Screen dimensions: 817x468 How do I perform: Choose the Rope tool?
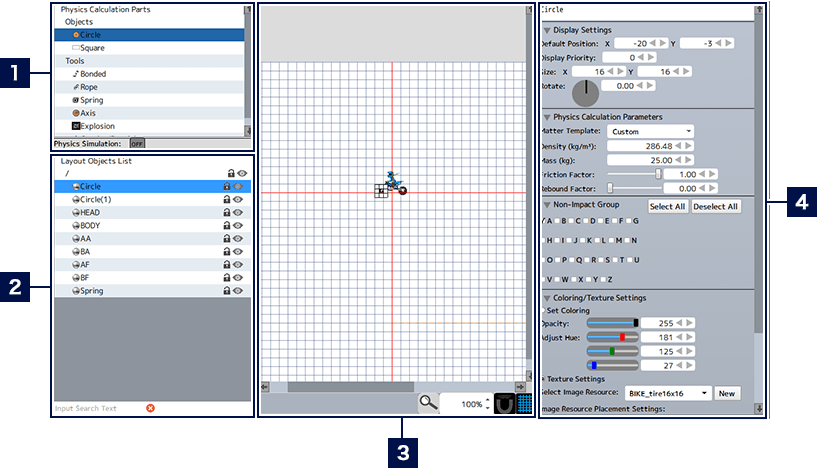(x=149, y=87)
